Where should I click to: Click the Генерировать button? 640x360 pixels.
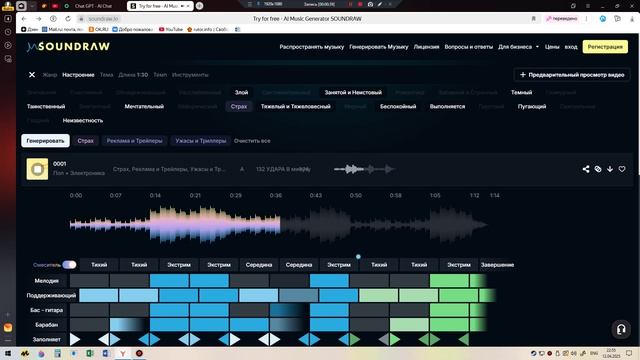[x=45, y=140]
